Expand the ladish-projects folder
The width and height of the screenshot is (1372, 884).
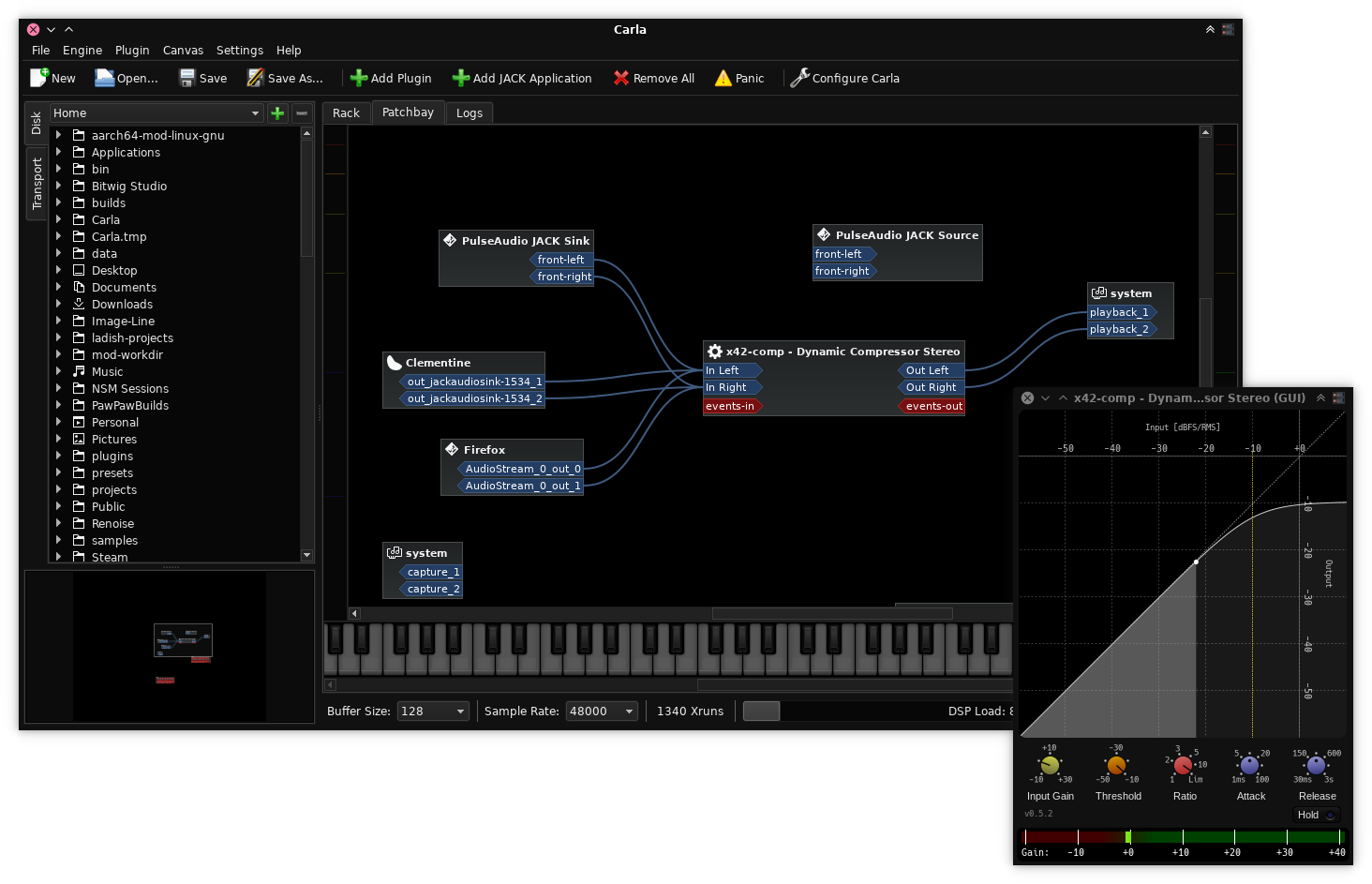[59, 337]
